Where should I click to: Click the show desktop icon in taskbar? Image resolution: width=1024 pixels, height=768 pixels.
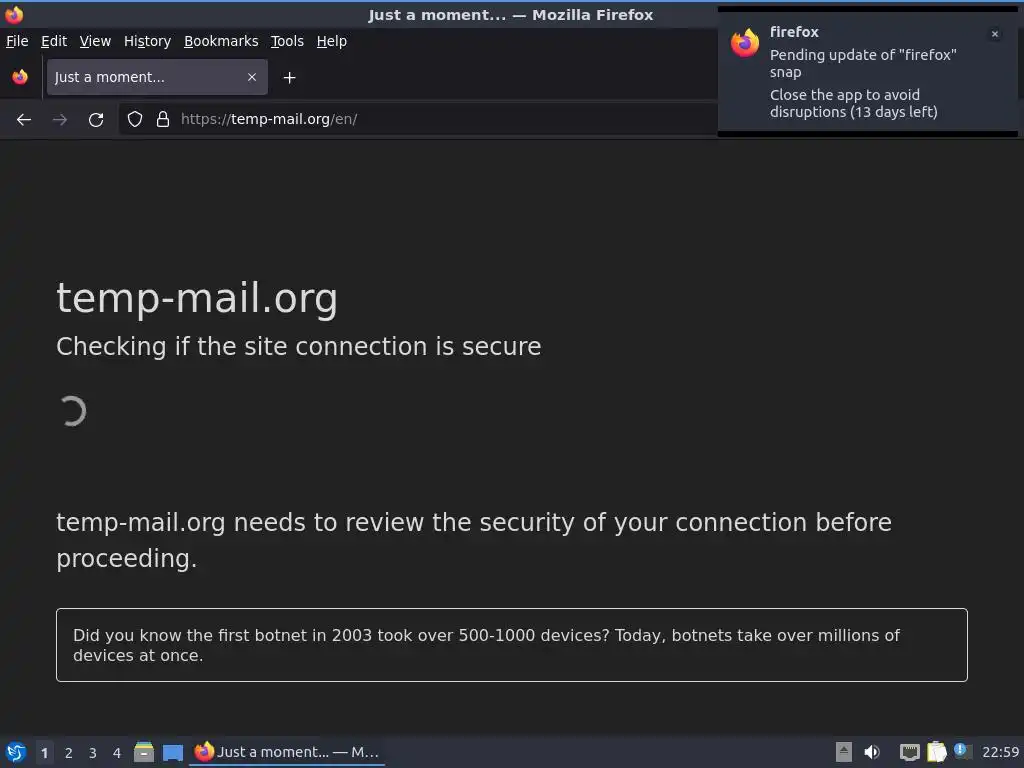point(172,753)
